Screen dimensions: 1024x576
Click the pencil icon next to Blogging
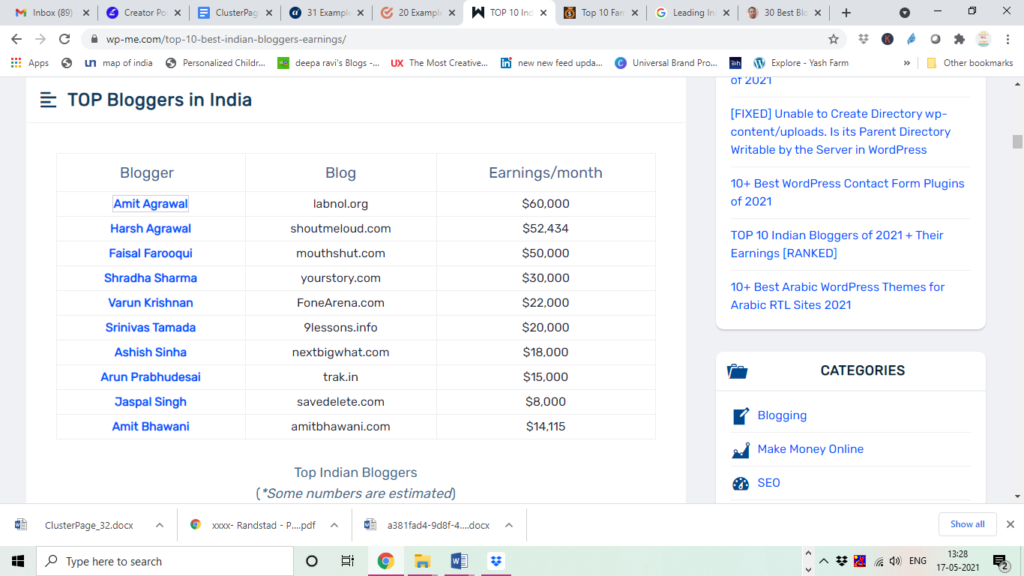pos(741,415)
